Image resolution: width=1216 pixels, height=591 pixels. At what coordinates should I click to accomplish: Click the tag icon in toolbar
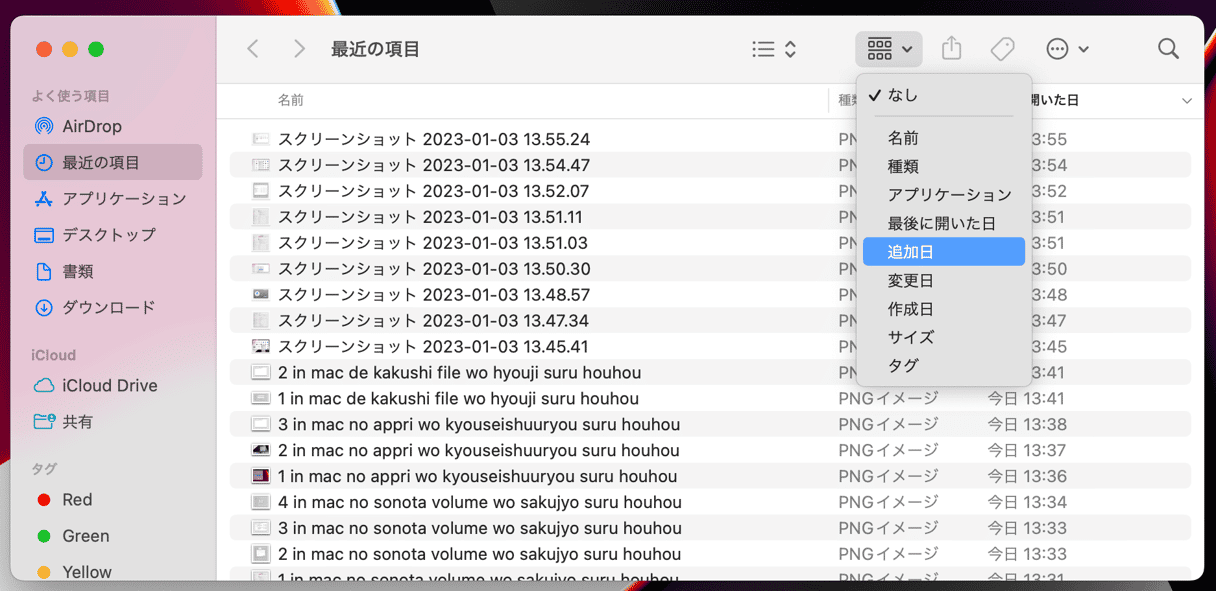[x=1002, y=49]
